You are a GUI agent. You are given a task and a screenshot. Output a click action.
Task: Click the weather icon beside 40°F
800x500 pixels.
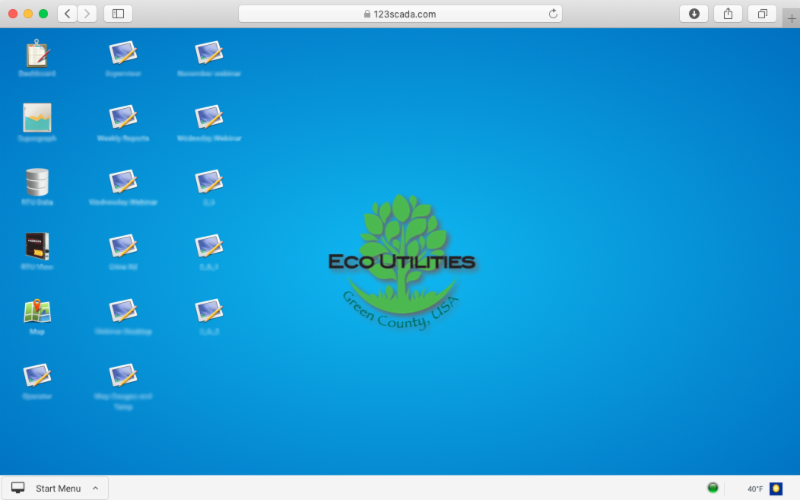[776, 488]
